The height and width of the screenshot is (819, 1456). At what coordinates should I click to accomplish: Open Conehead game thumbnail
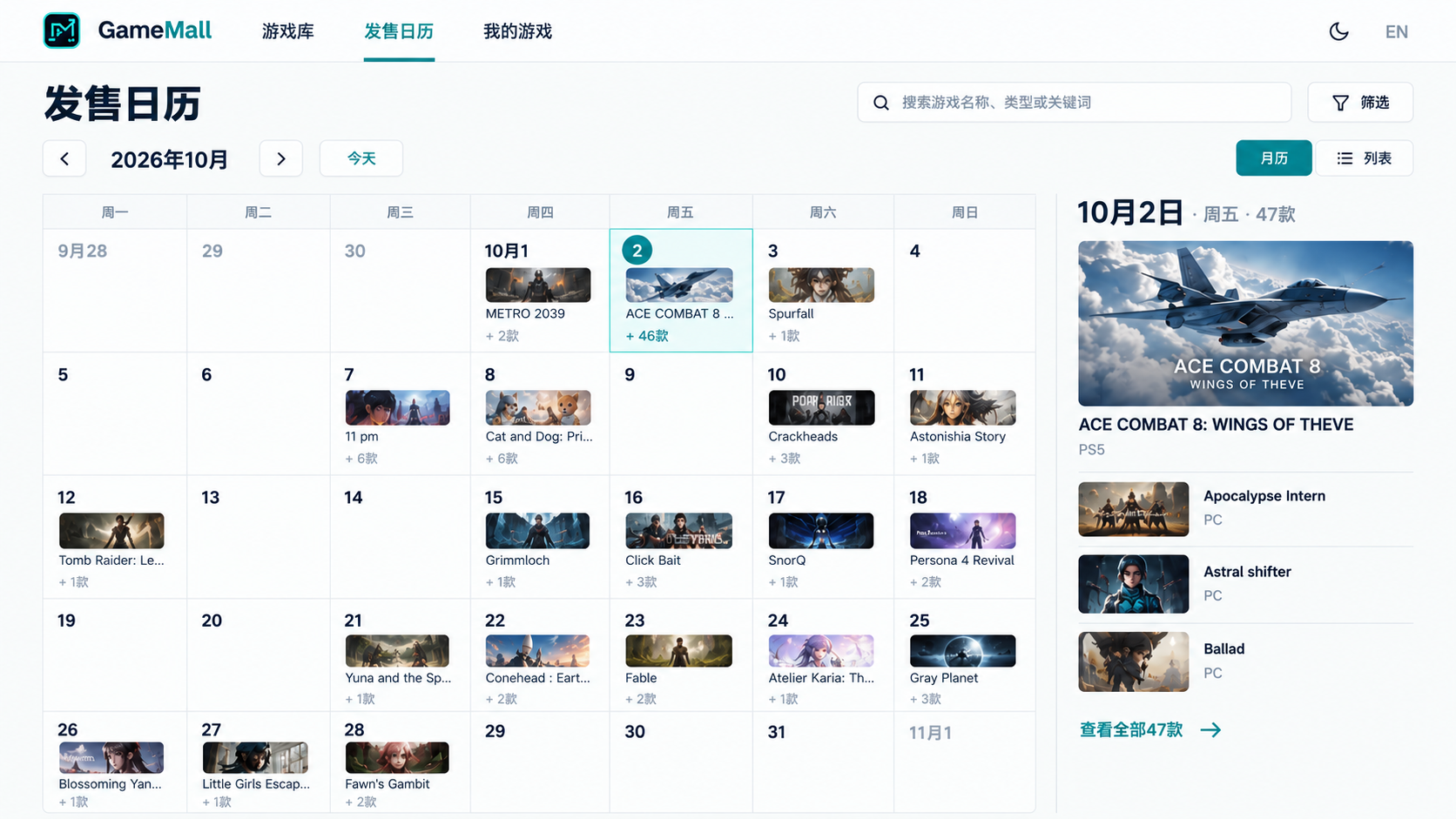point(538,651)
